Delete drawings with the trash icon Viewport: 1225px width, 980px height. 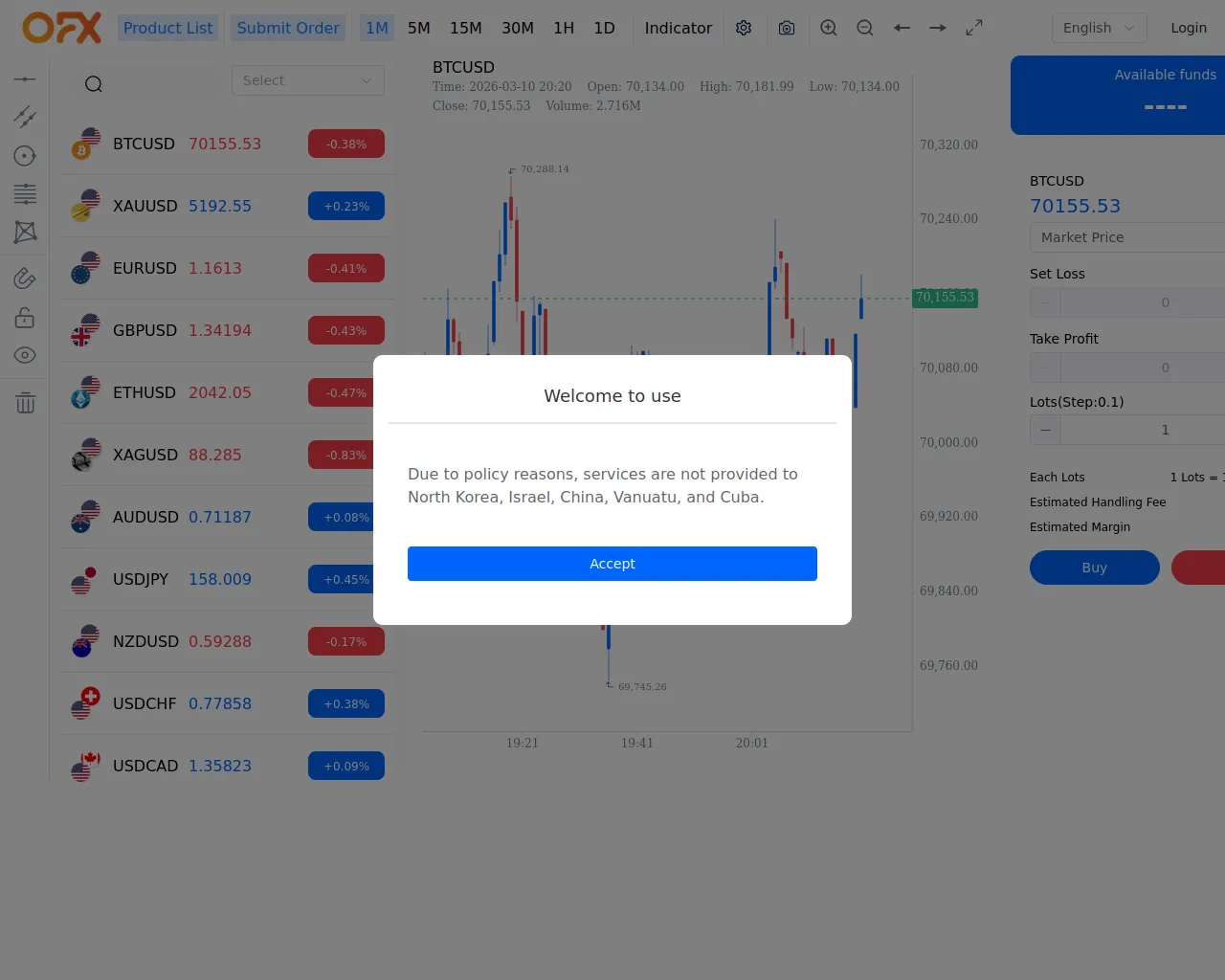25,403
